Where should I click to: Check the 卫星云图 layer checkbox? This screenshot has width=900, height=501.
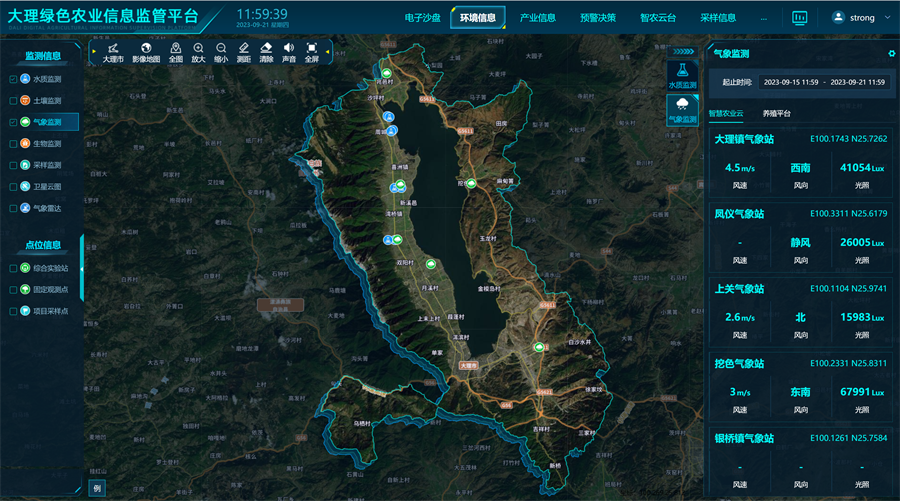click(x=13, y=187)
